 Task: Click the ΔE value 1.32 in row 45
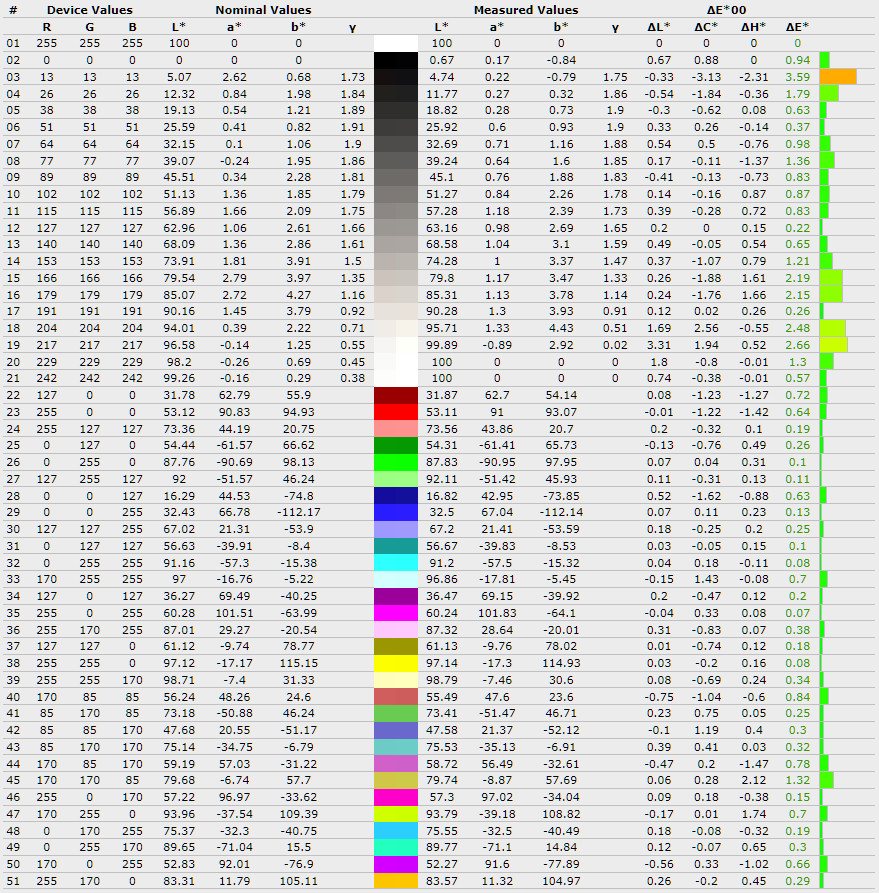[x=797, y=781]
